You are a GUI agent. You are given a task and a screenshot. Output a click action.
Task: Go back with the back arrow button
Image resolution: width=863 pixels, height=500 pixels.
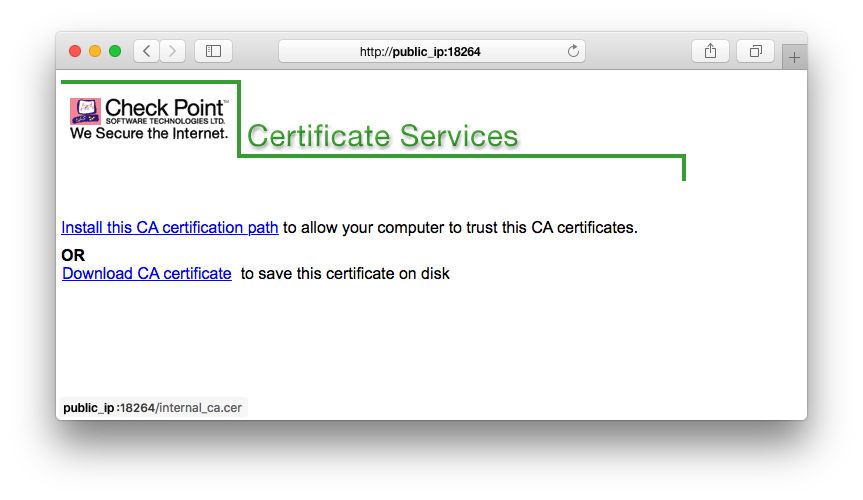[x=146, y=51]
